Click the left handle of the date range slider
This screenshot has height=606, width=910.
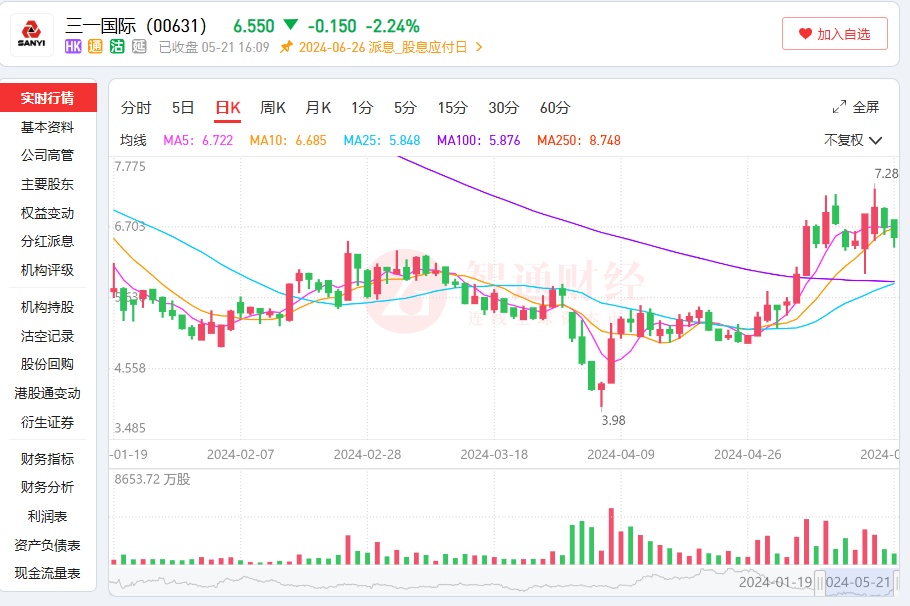click(x=818, y=582)
